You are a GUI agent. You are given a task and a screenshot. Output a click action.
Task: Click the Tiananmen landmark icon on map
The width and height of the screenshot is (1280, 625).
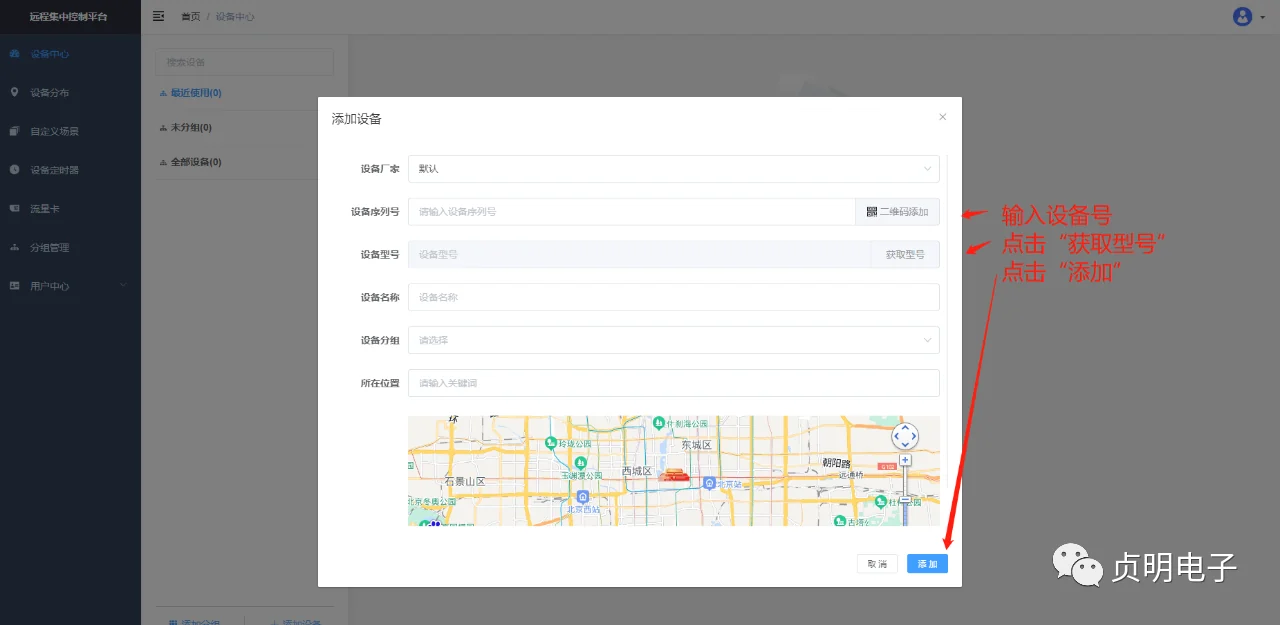pos(675,473)
